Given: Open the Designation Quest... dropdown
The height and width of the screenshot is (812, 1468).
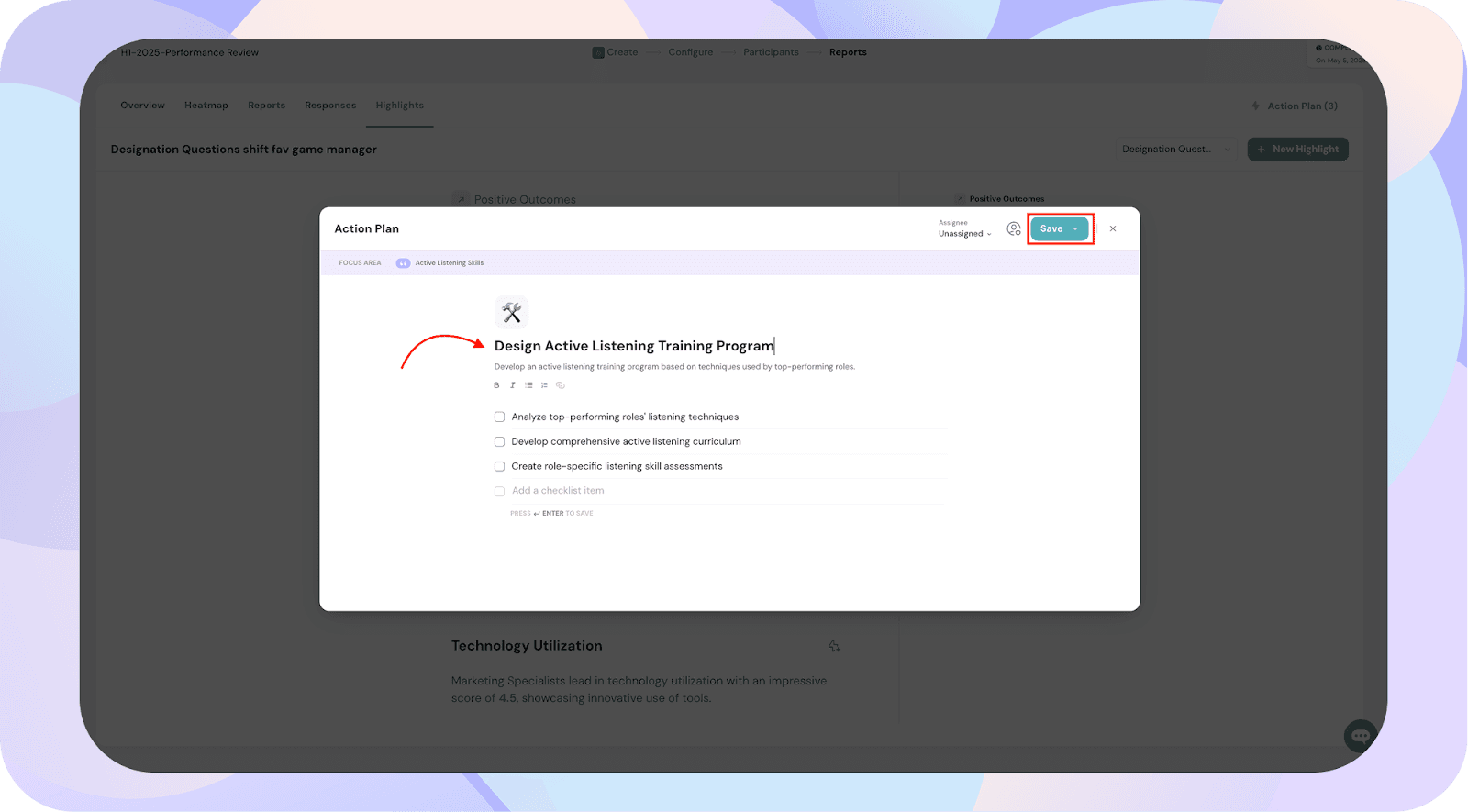Looking at the screenshot, I should click(1176, 150).
